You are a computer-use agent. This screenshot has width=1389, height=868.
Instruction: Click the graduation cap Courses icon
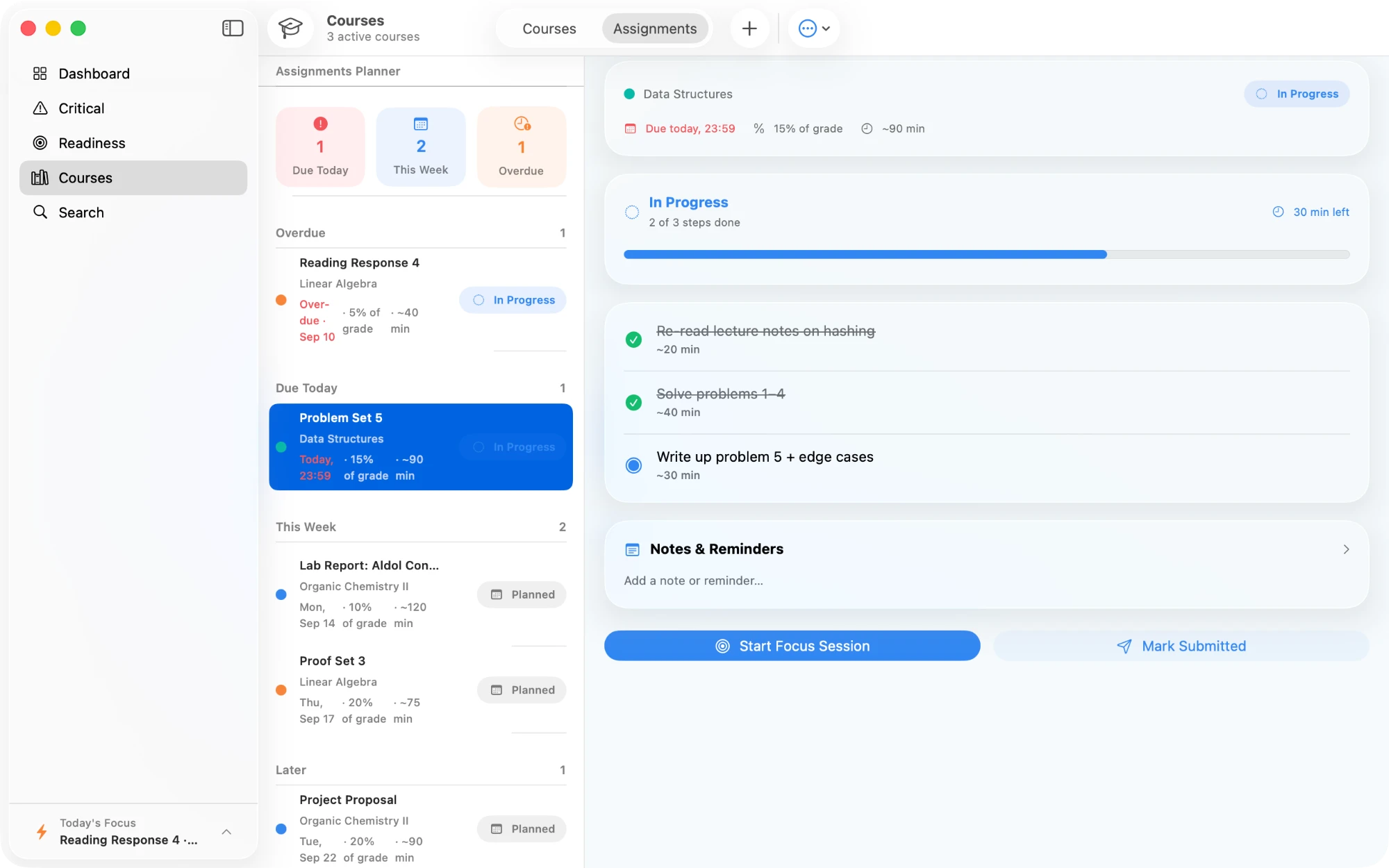[290, 28]
